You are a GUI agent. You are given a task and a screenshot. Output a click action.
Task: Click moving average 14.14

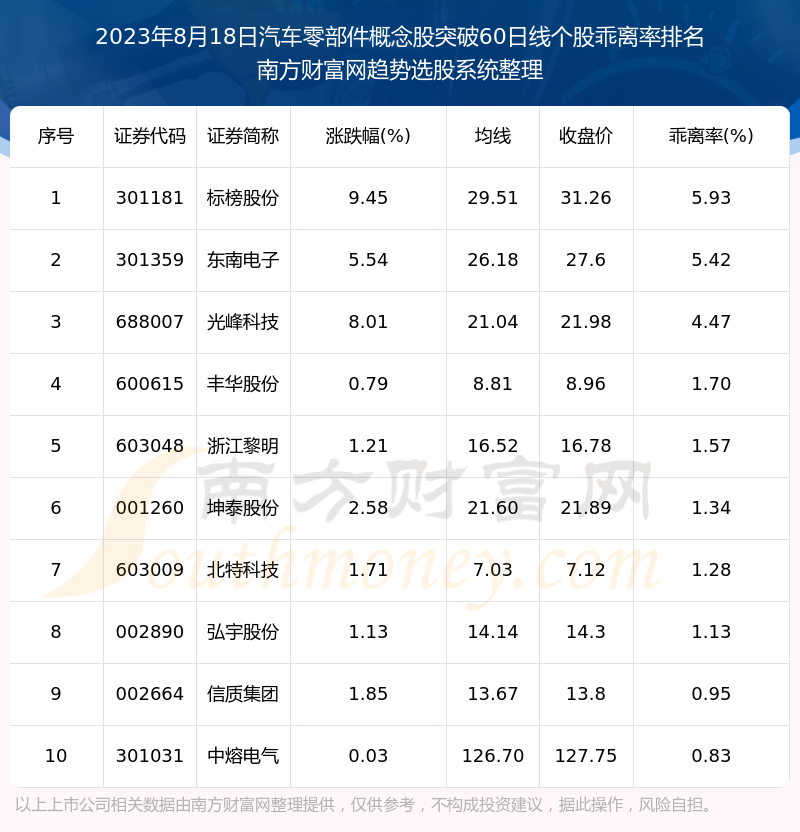pyautogui.click(x=493, y=632)
